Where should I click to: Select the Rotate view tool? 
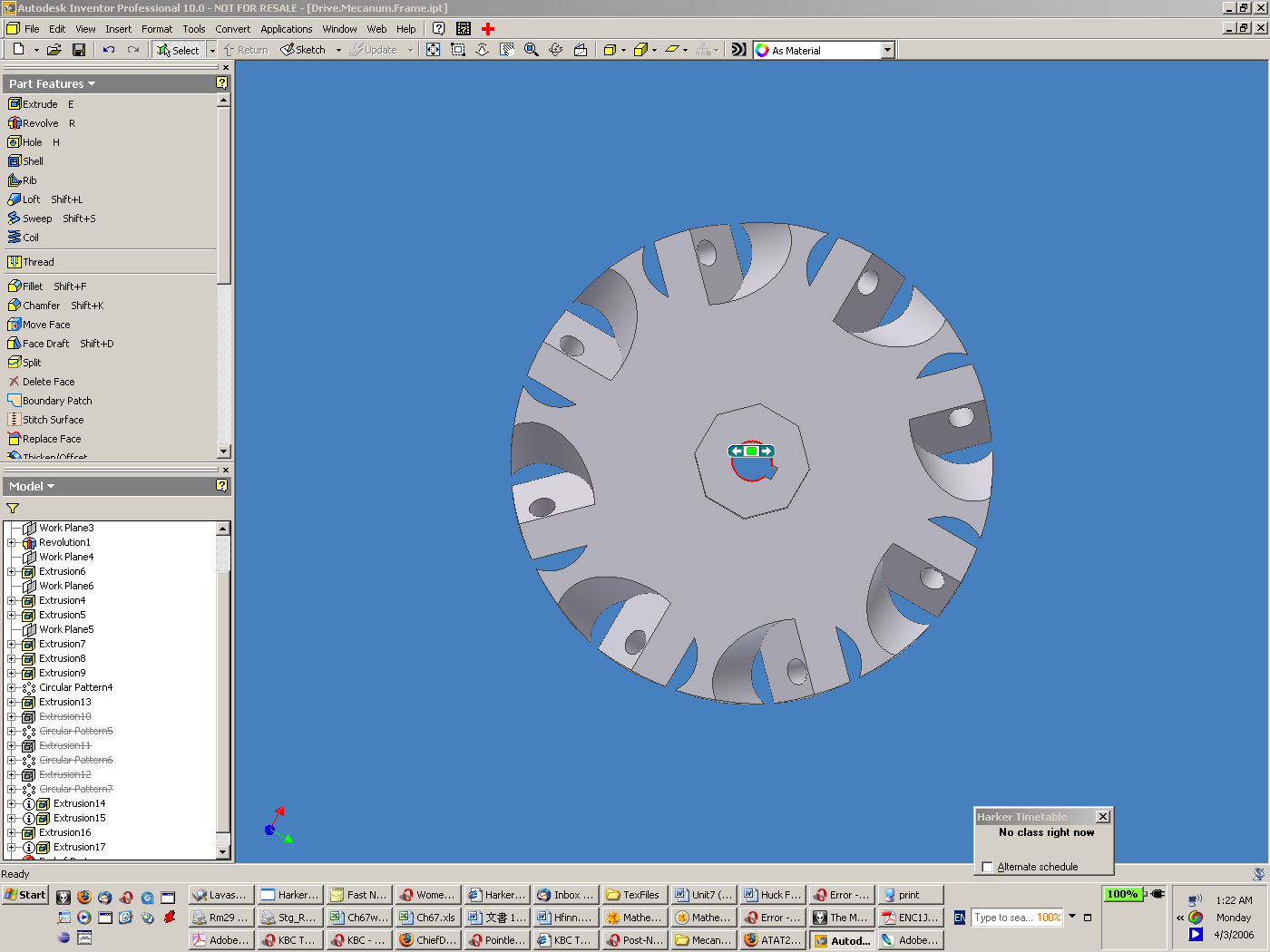pyautogui.click(x=555, y=50)
